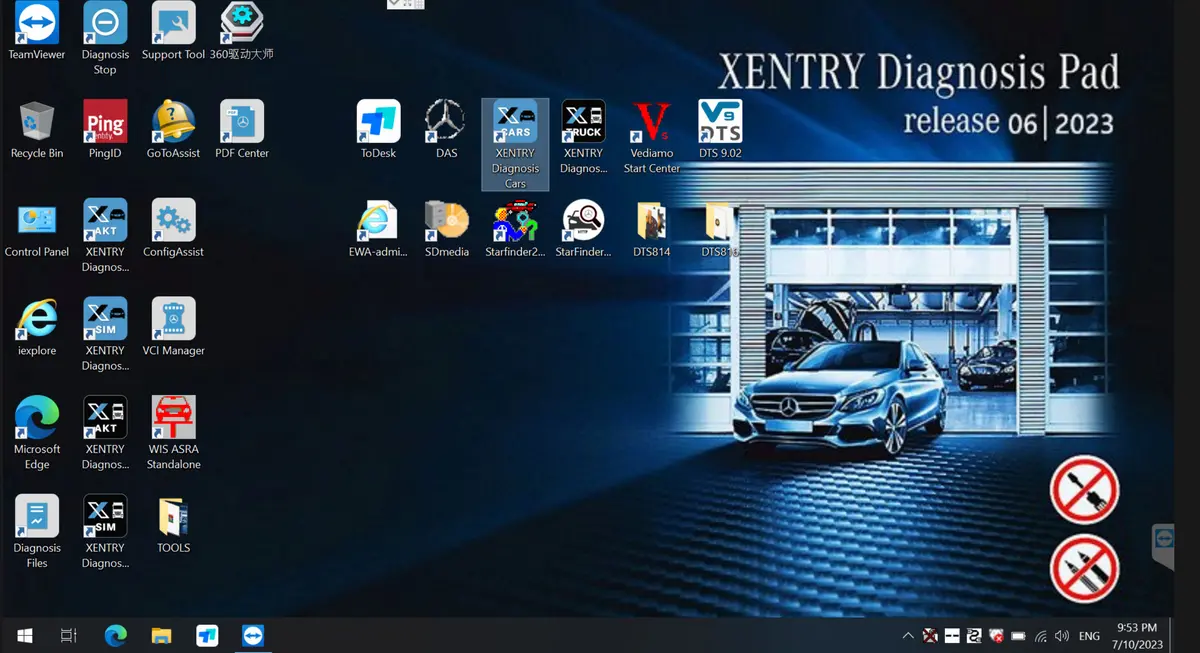Open the PDF Center shortcut

(241, 129)
